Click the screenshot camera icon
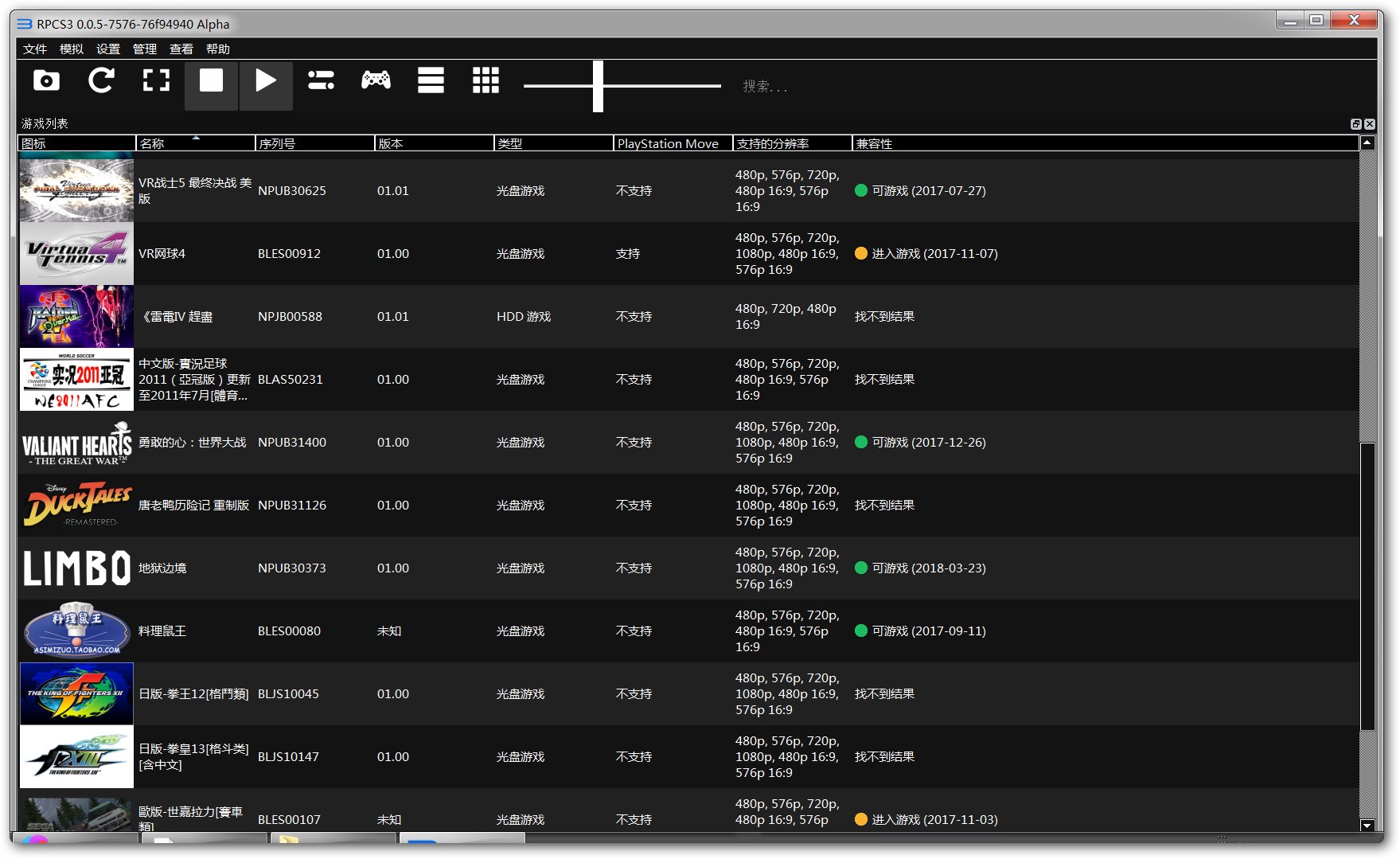Image resolution: width=1400 pixels, height=859 pixels. [46, 80]
